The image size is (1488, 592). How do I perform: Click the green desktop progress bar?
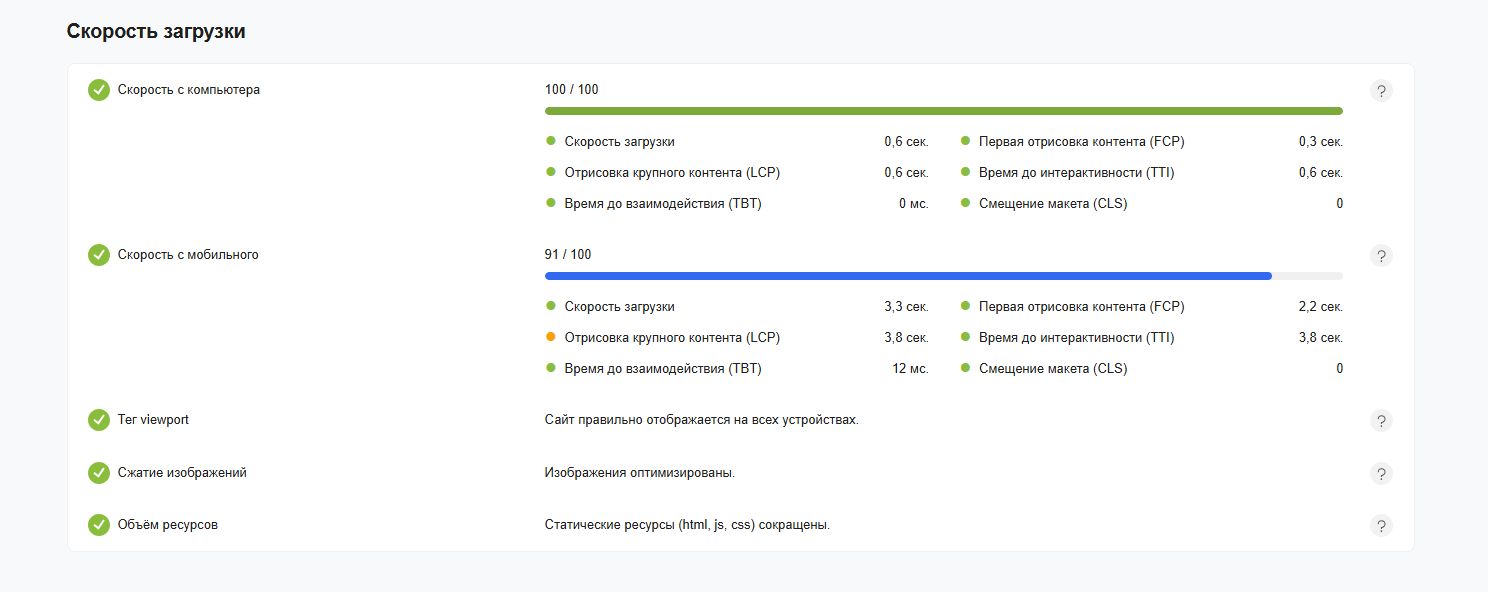pyautogui.click(x=944, y=111)
